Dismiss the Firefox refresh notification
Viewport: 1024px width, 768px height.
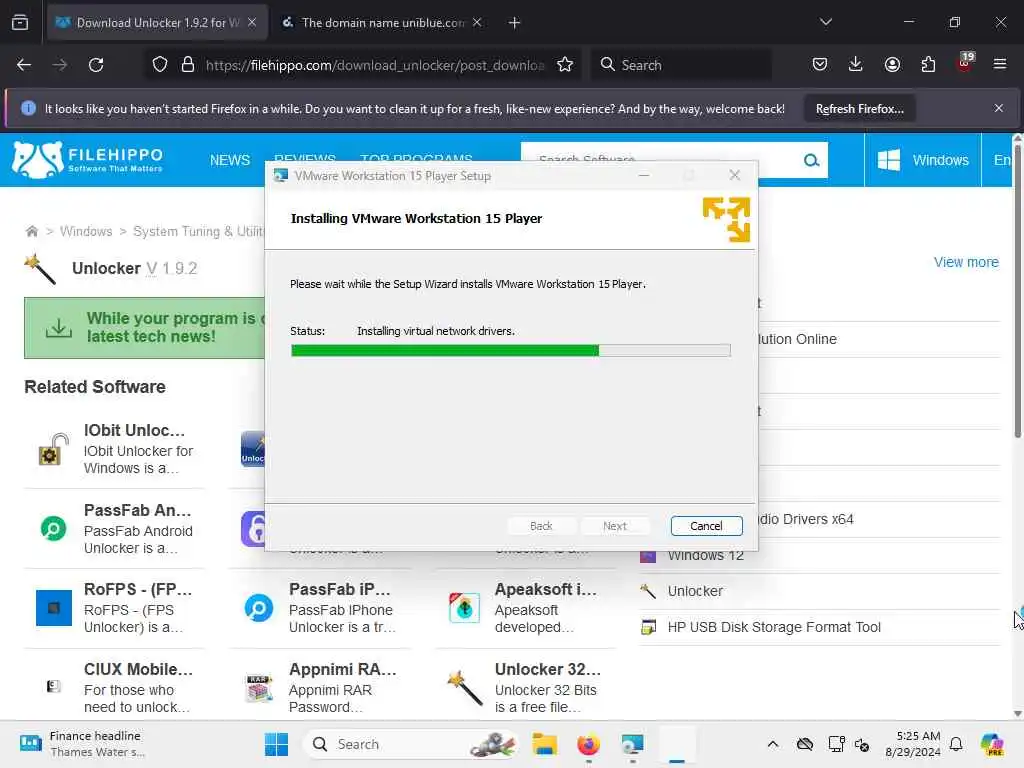click(x=999, y=108)
